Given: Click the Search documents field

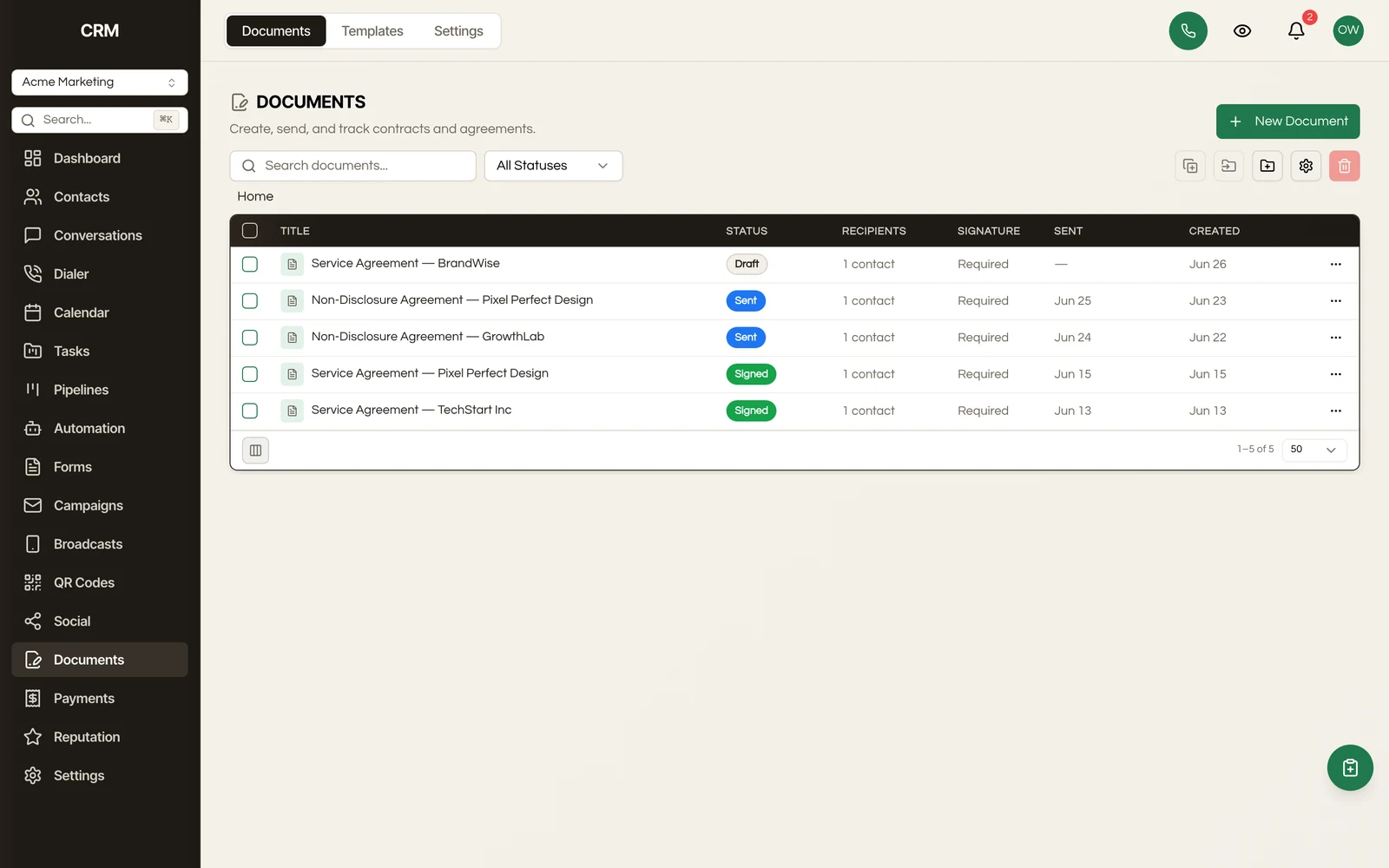Looking at the screenshot, I should 352,166.
